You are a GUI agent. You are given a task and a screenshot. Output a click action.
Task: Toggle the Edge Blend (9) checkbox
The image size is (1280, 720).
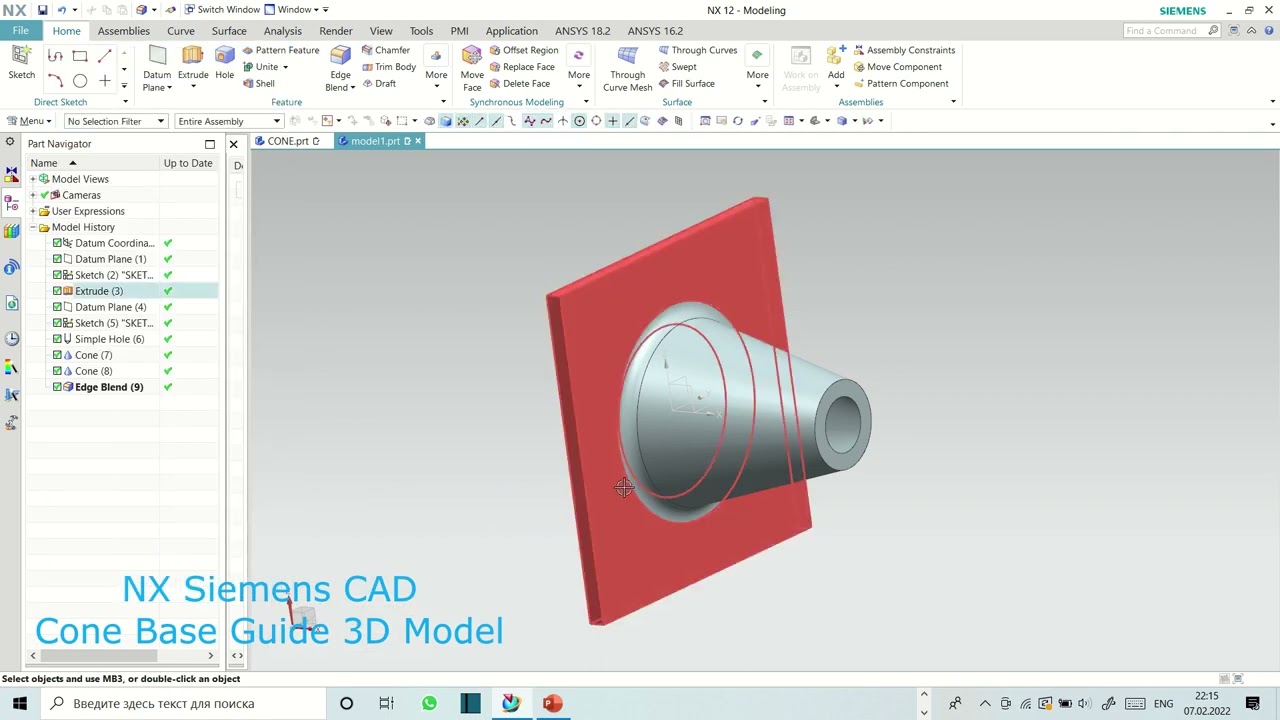(x=57, y=387)
